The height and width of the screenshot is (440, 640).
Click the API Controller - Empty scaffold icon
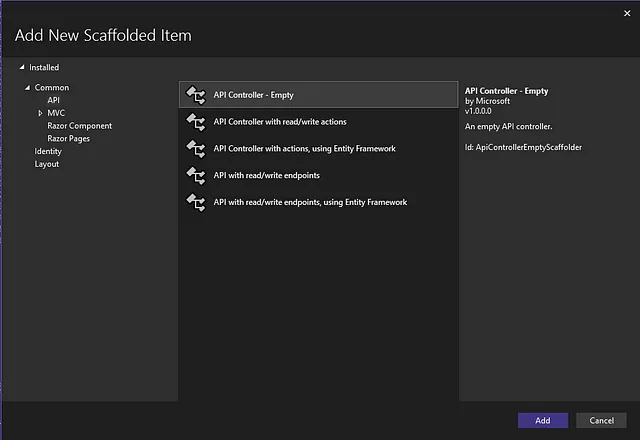coord(196,95)
